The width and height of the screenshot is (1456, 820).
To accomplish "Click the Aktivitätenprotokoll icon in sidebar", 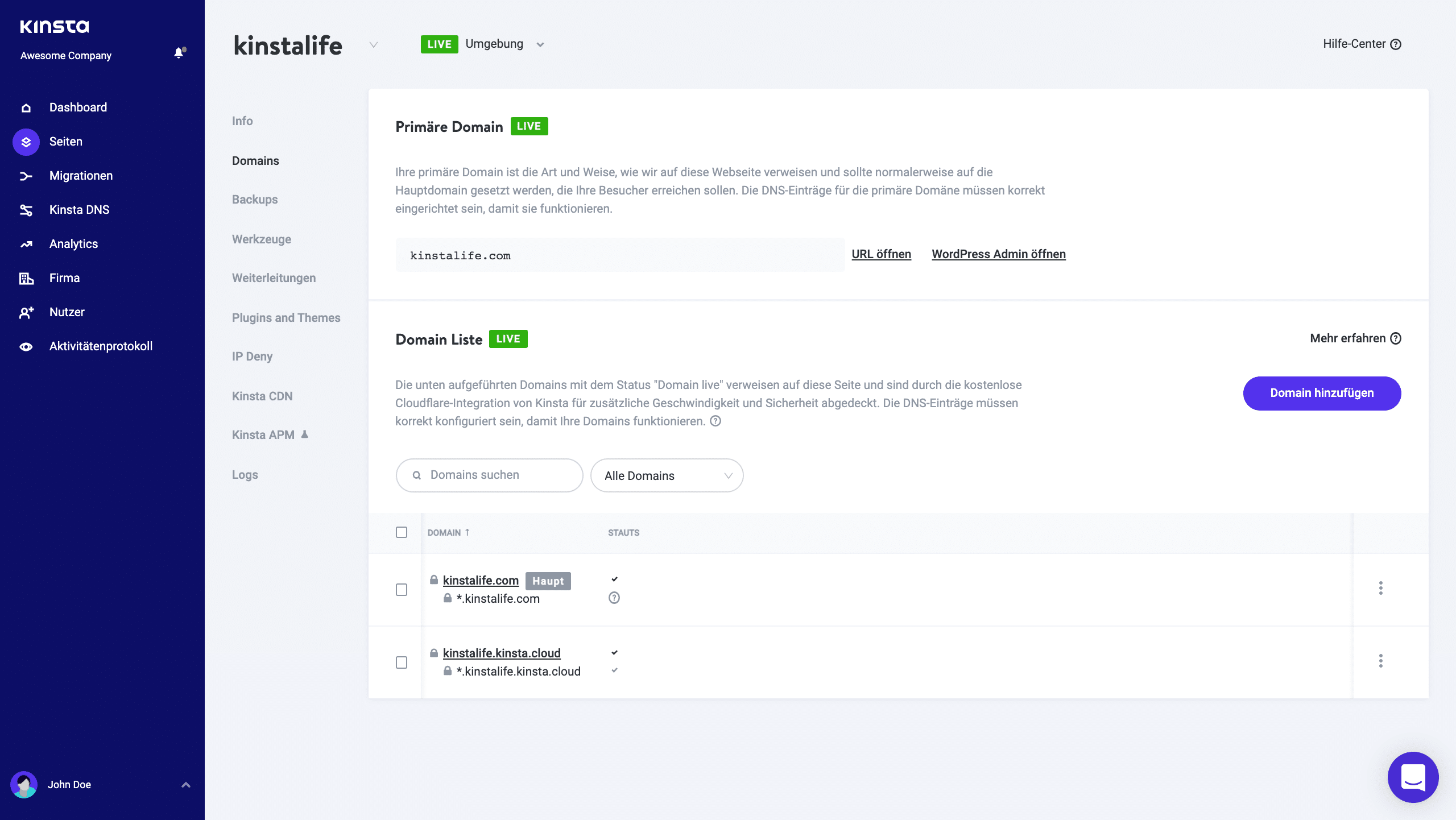I will [26, 346].
